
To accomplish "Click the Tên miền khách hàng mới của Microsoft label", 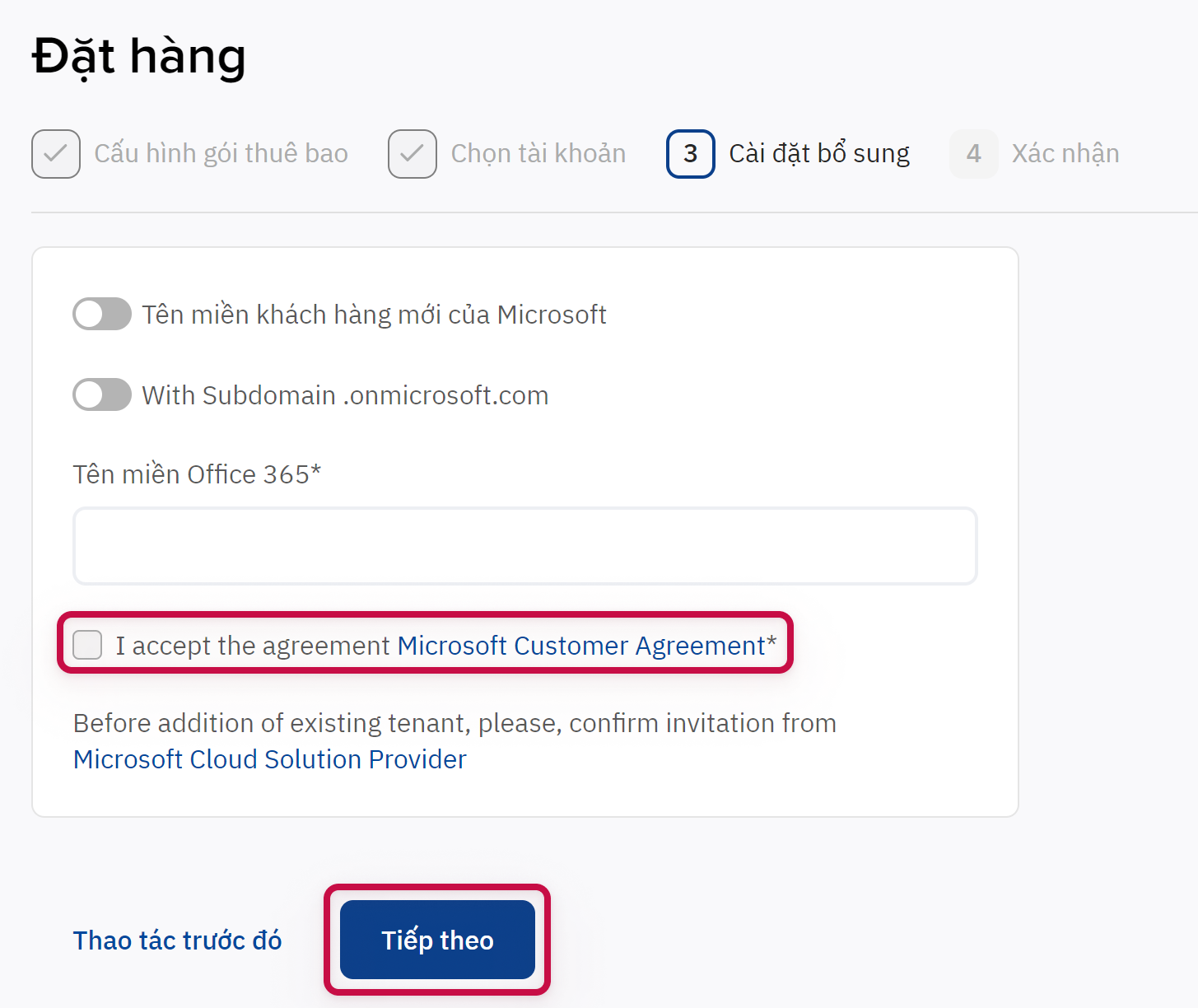I will (374, 315).
